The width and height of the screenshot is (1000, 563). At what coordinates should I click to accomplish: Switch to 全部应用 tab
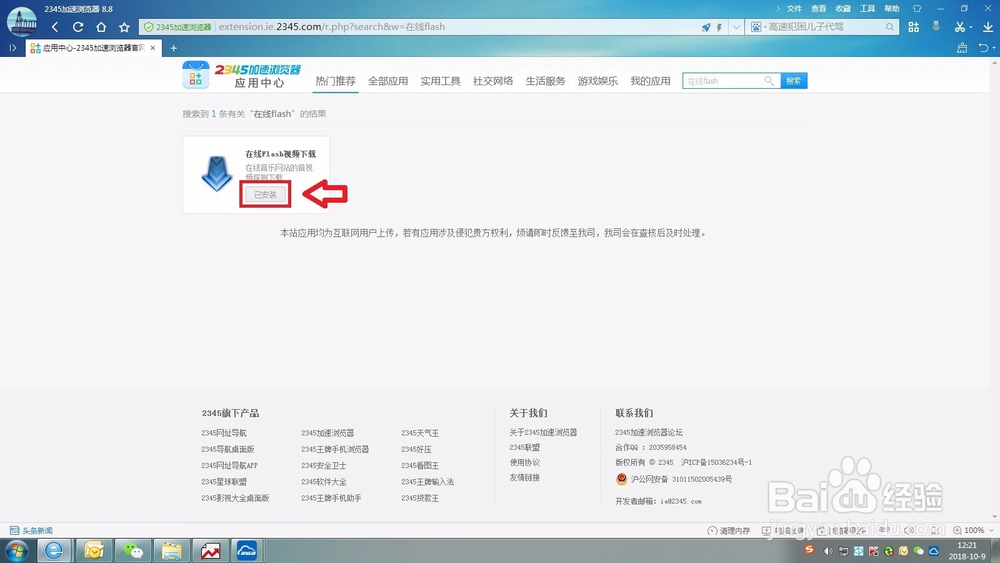[x=388, y=81]
